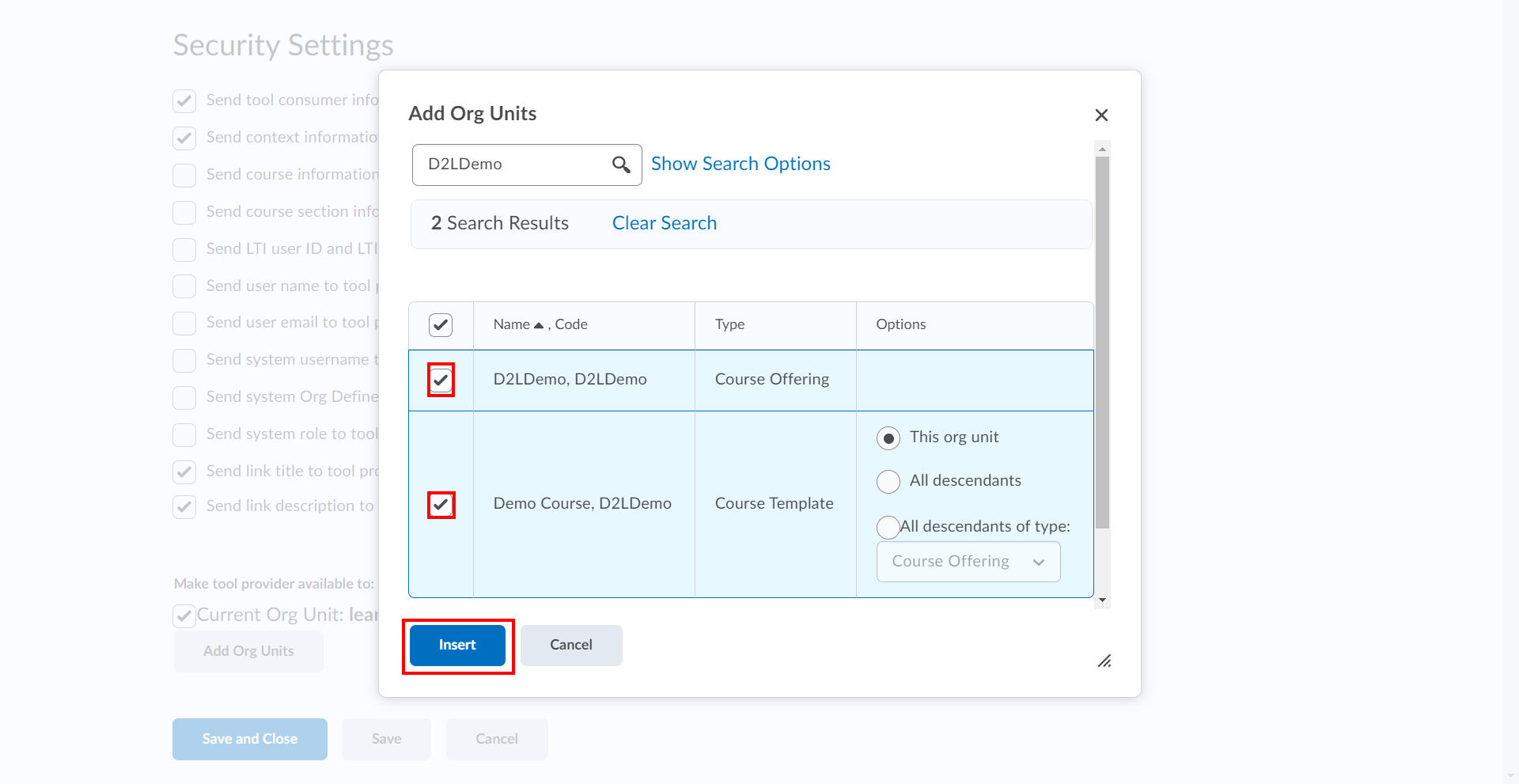Image resolution: width=1519 pixels, height=784 pixels.
Task: Toggle Send link title to tool checkbox
Action: click(x=184, y=472)
